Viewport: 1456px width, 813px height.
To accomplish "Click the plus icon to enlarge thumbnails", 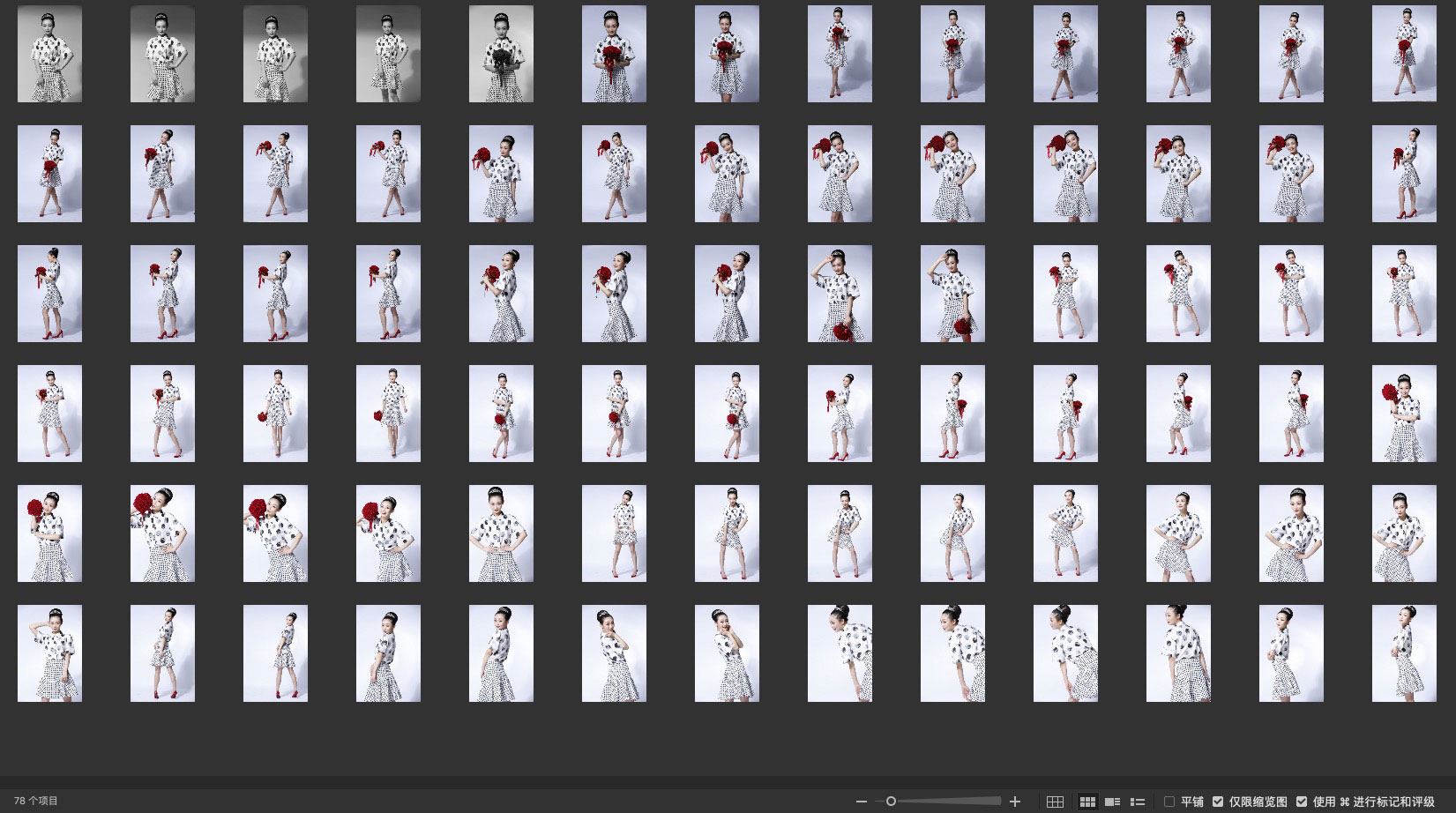I will (x=1015, y=802).
